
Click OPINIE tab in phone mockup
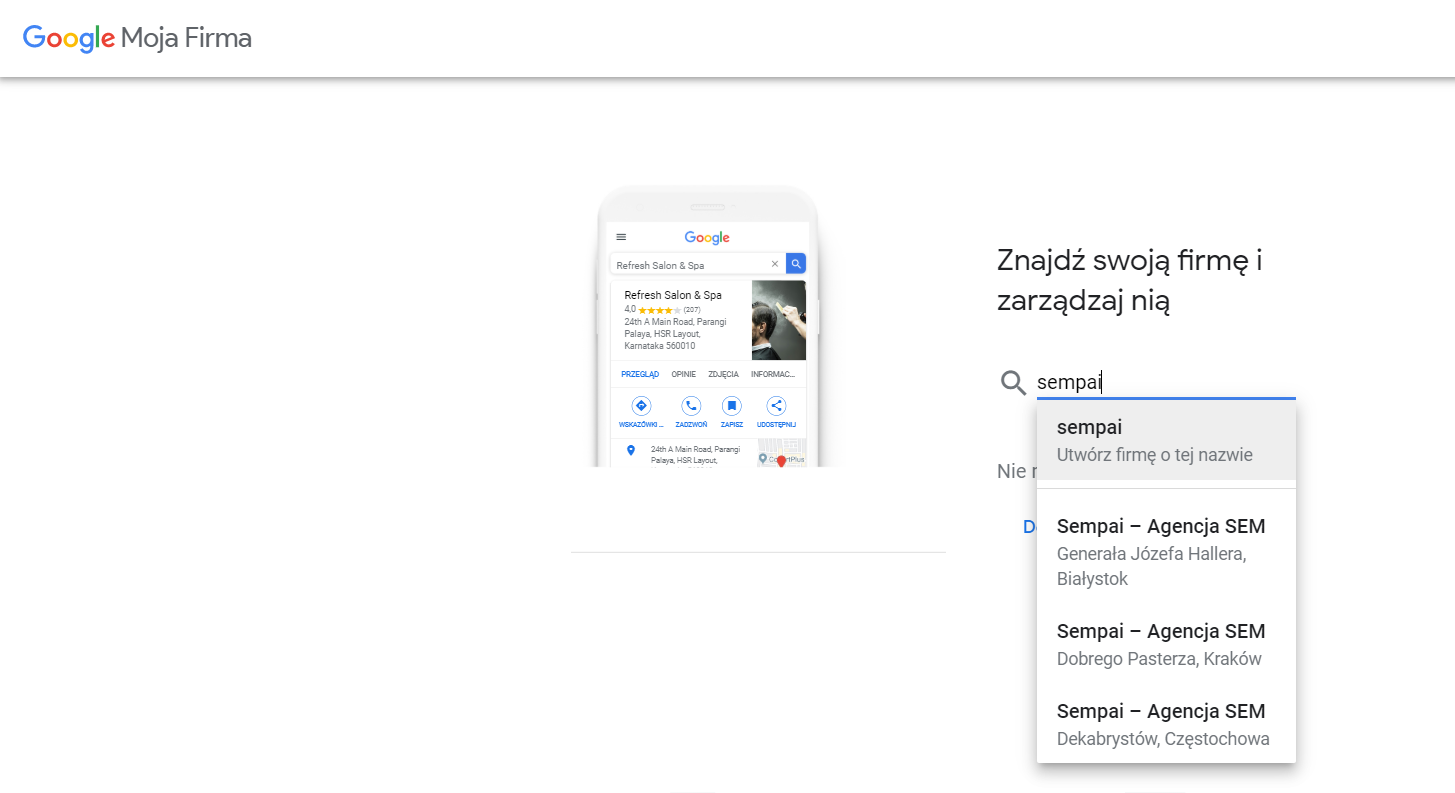(684, 374)
